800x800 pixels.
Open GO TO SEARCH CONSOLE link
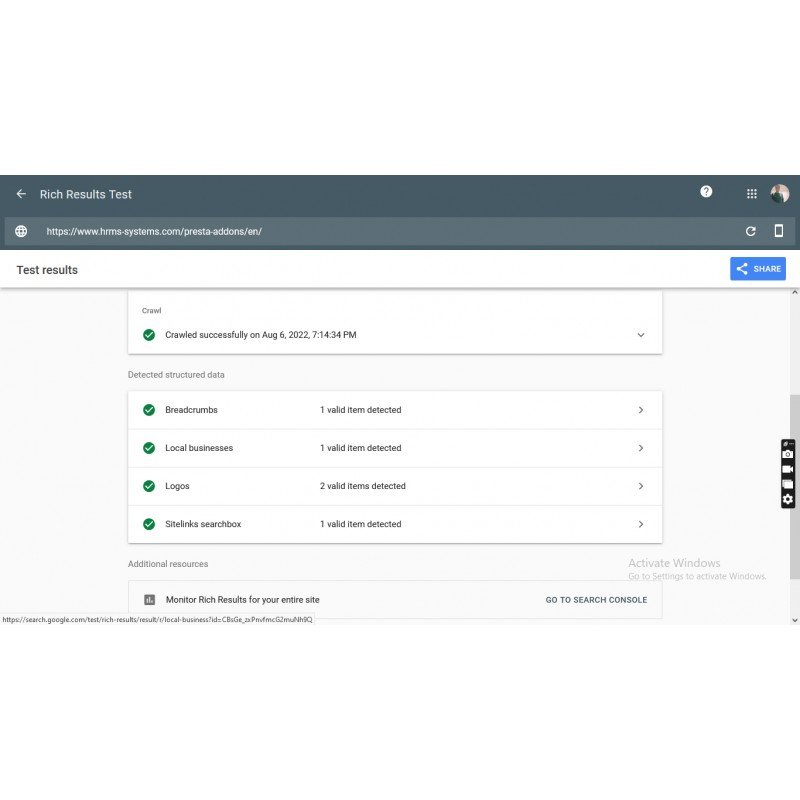click(596, 599)
